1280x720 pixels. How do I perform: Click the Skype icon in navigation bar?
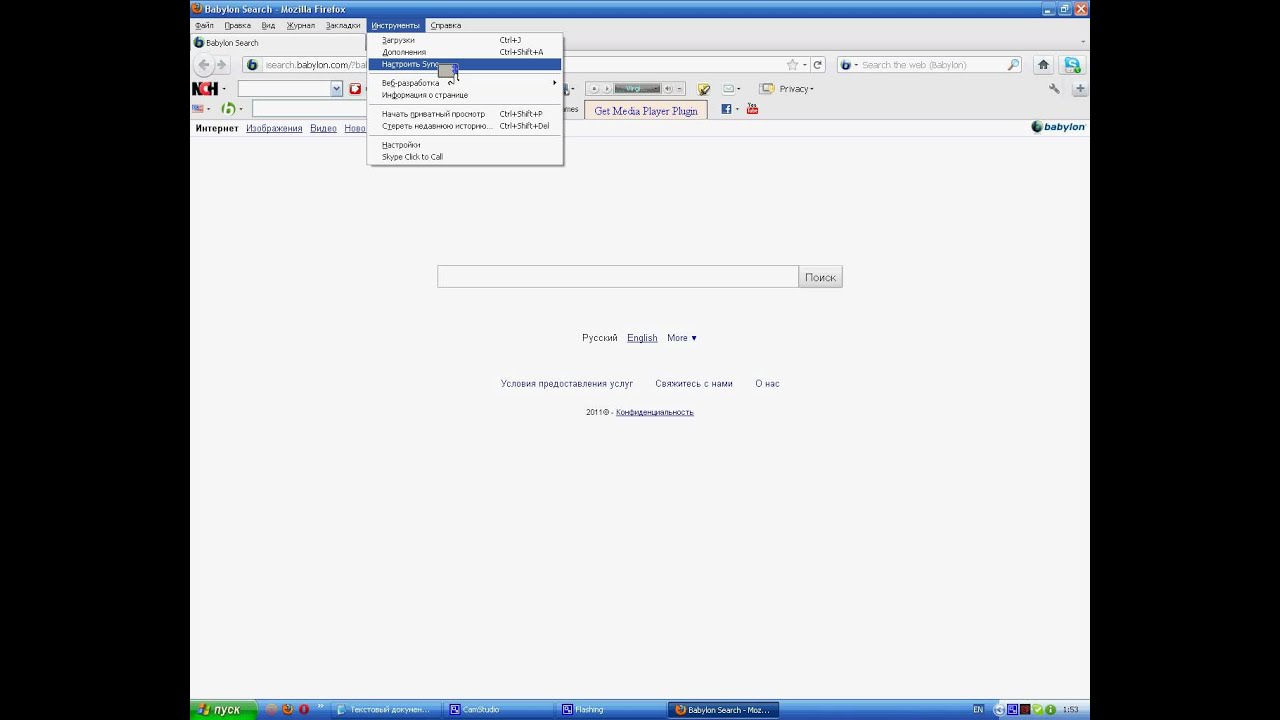(1072, 65)
